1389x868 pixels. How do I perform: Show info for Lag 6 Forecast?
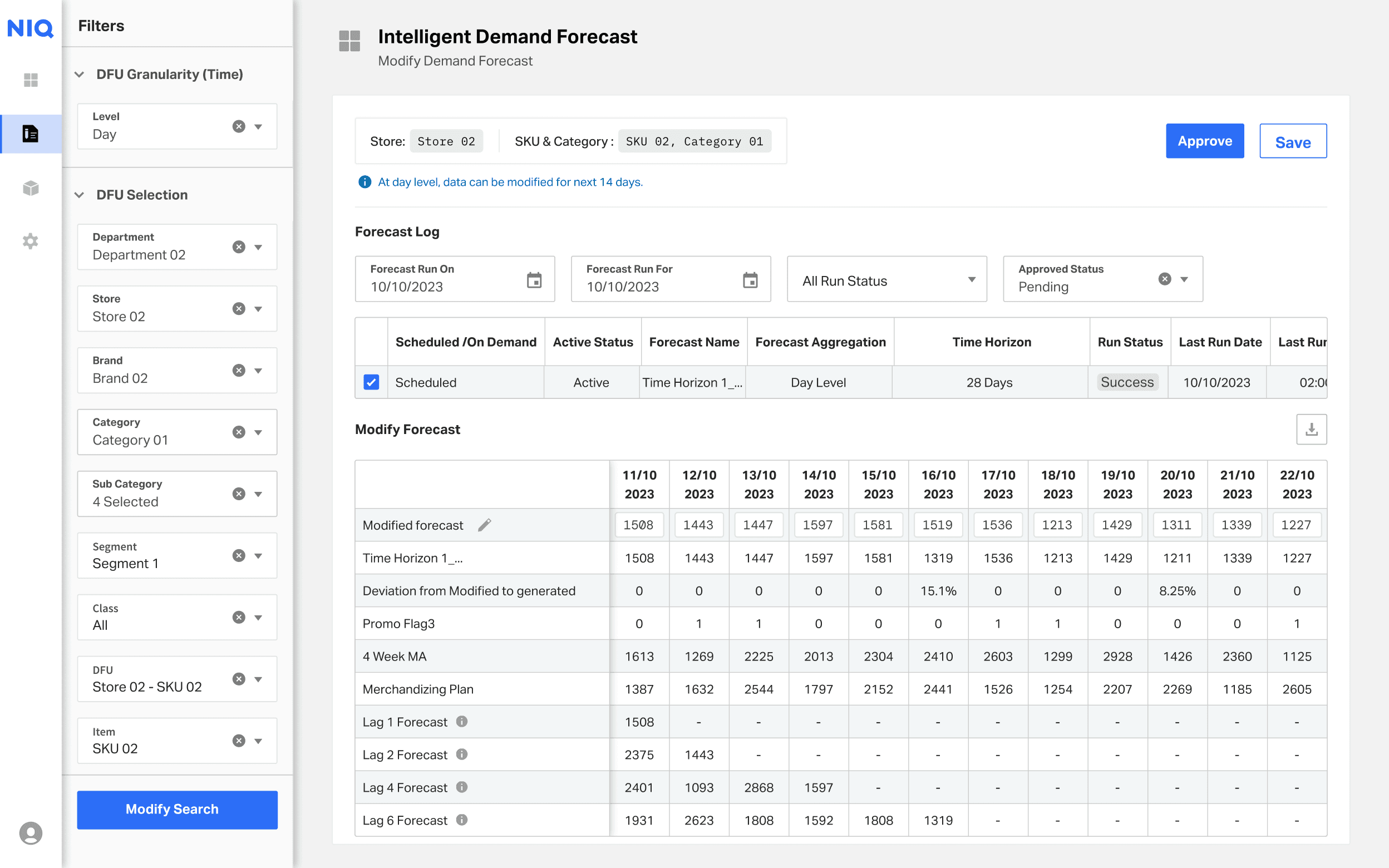click(462, 820)
